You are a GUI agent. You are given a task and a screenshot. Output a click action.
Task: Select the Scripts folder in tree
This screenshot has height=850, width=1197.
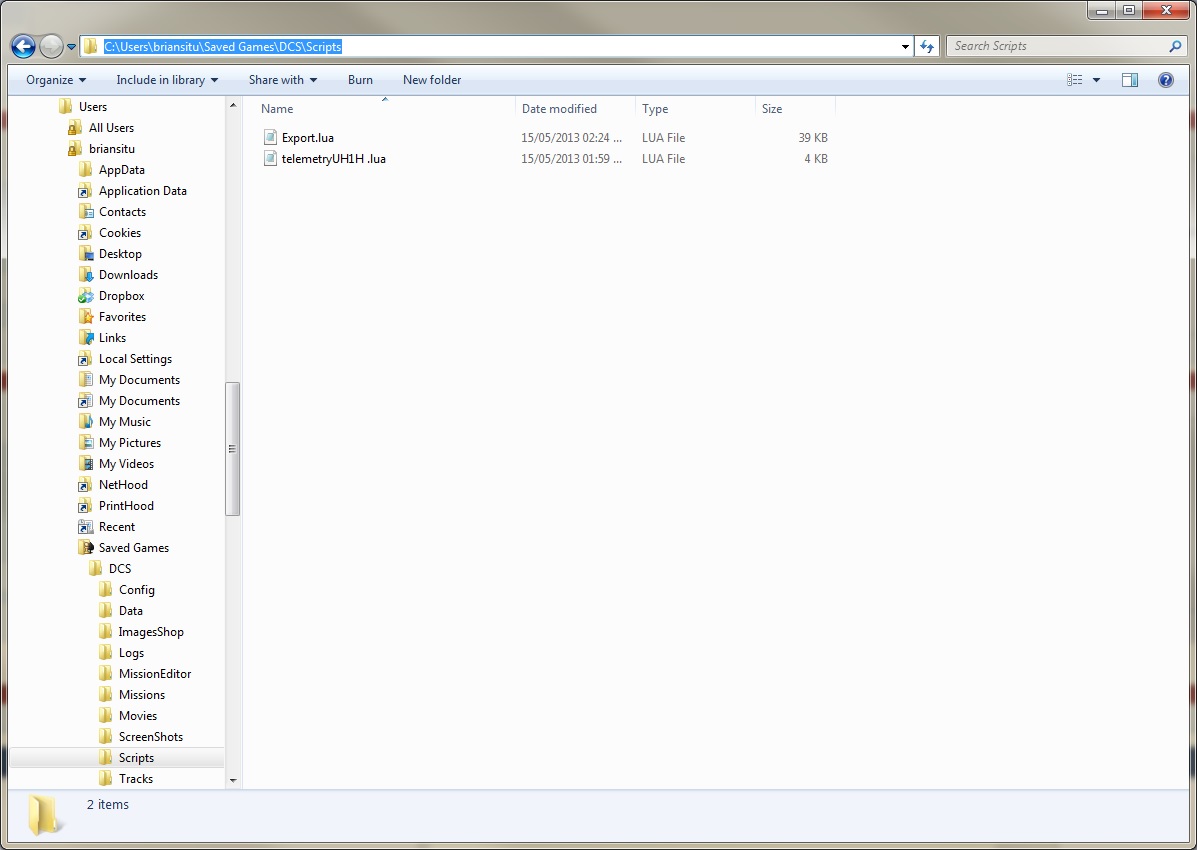136,758
